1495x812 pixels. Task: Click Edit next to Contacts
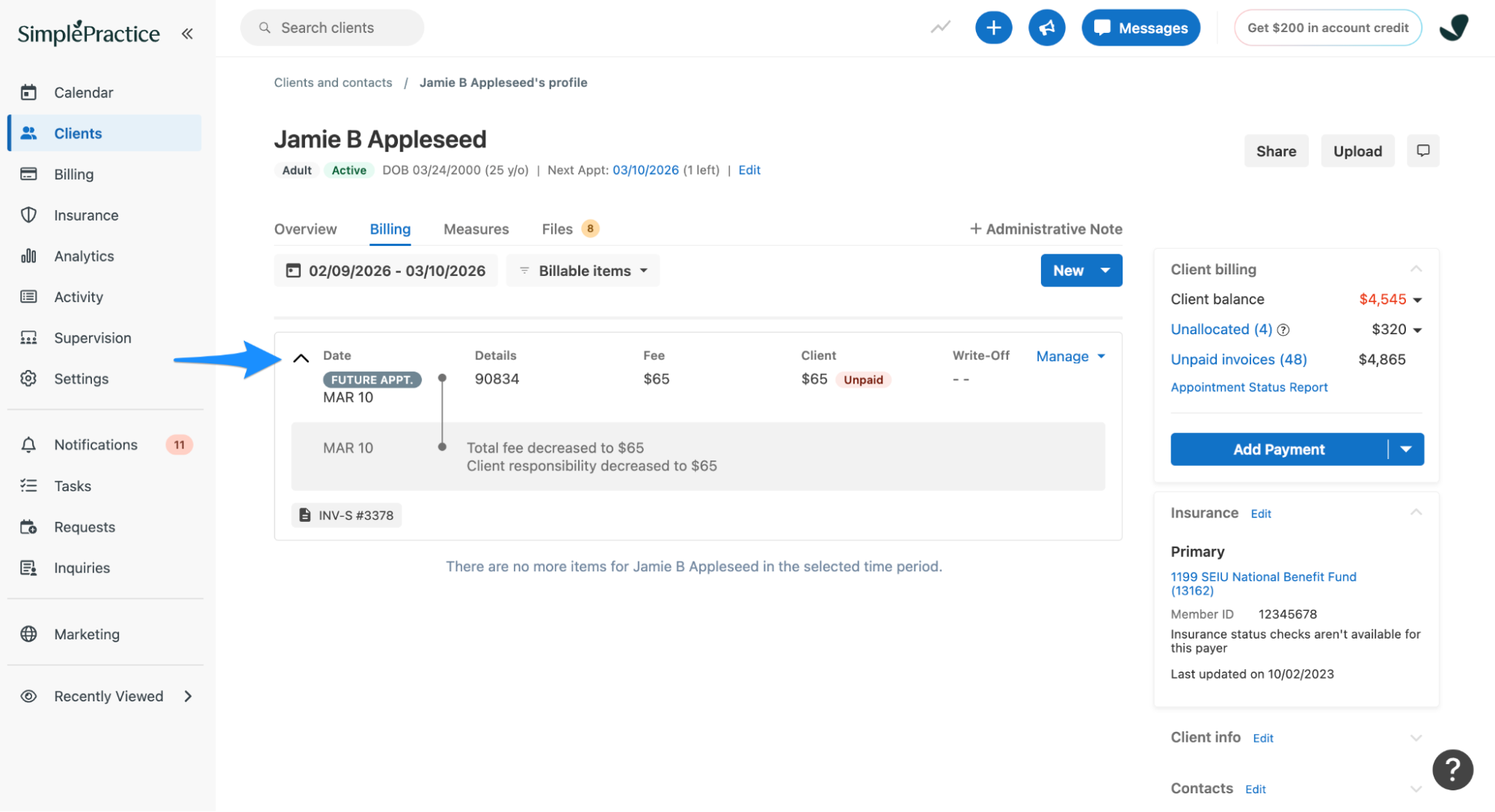pos(1256,789)
